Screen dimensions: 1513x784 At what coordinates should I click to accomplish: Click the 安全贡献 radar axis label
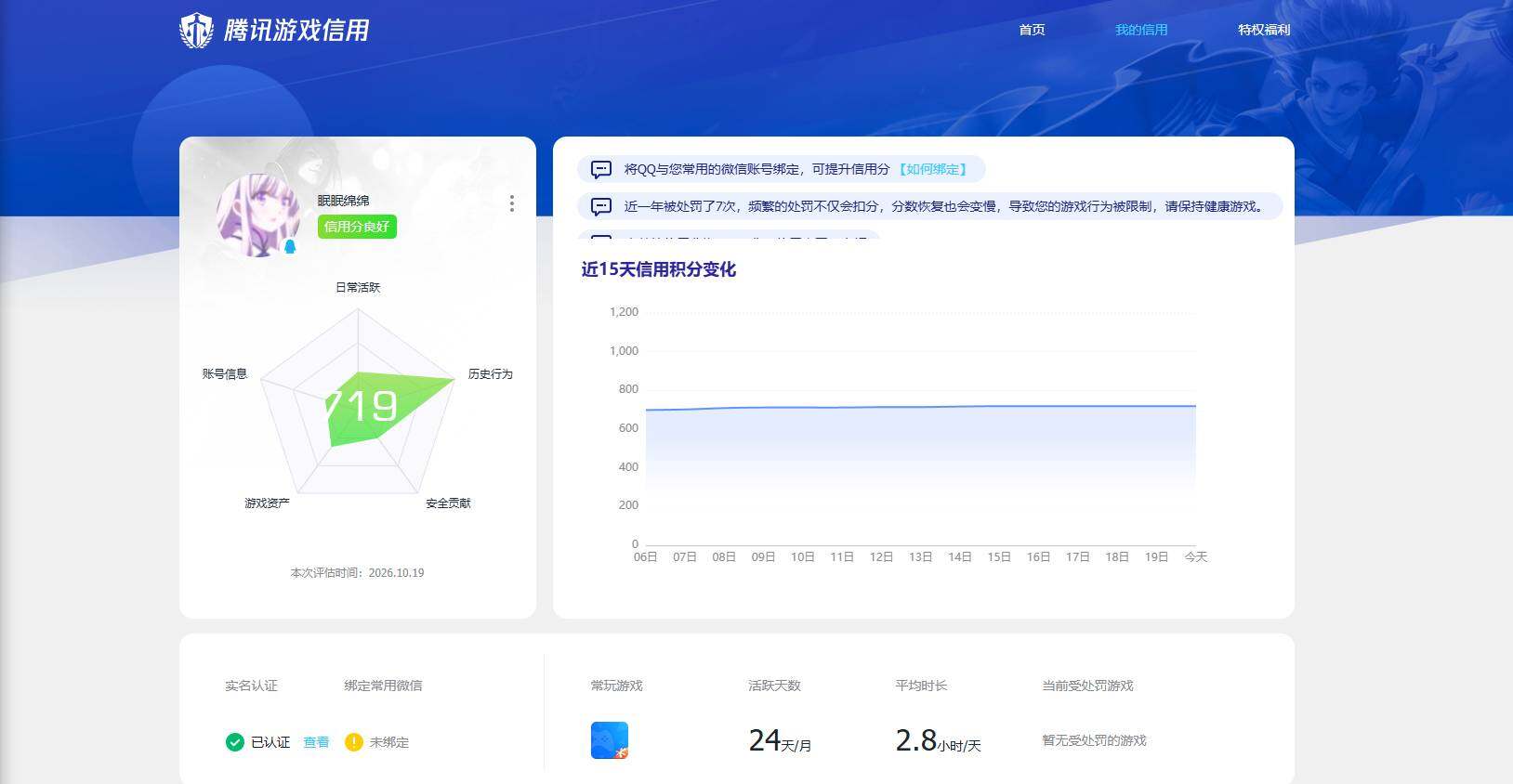coord(448,503)
